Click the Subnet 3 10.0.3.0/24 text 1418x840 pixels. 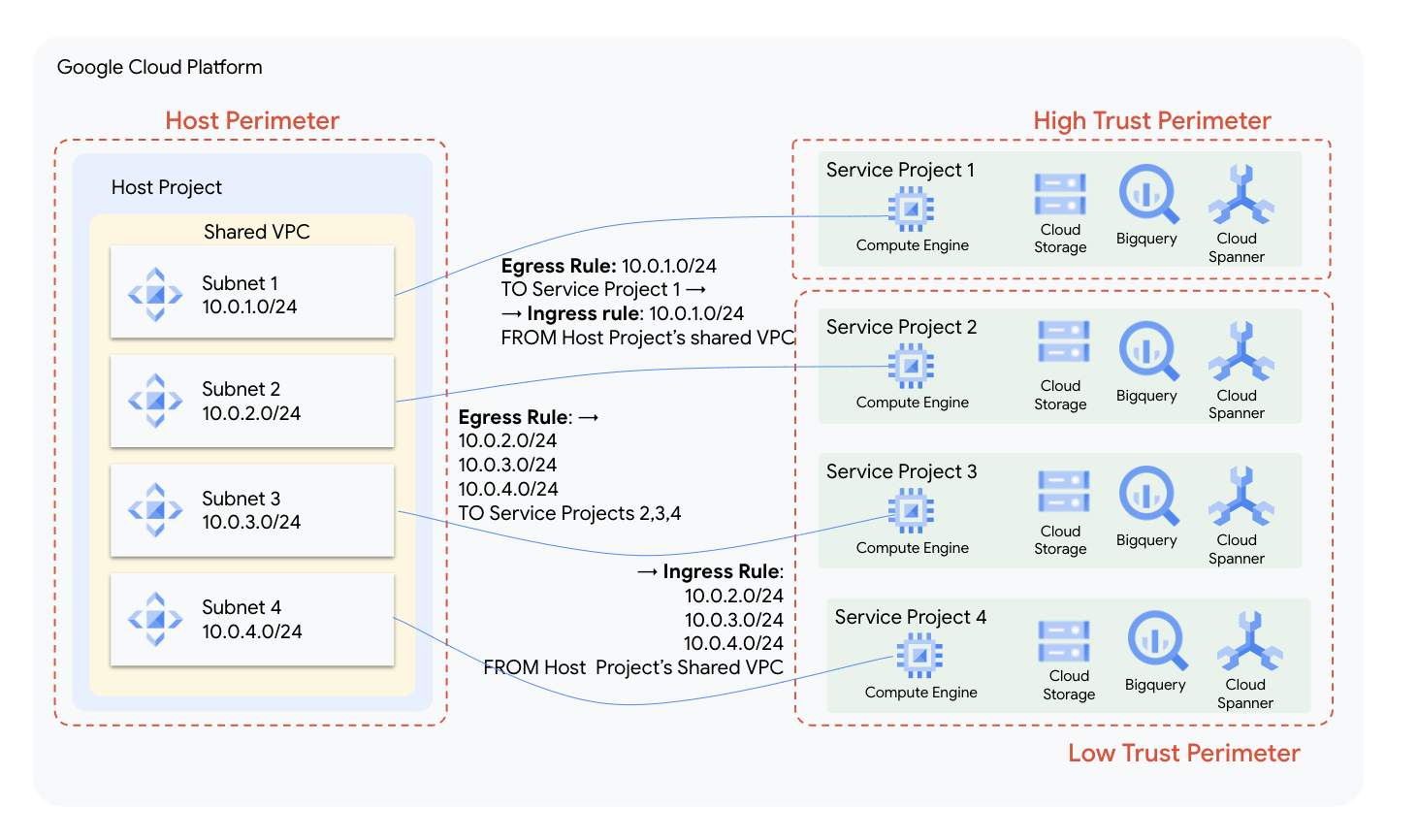click(x=251, y=510)
